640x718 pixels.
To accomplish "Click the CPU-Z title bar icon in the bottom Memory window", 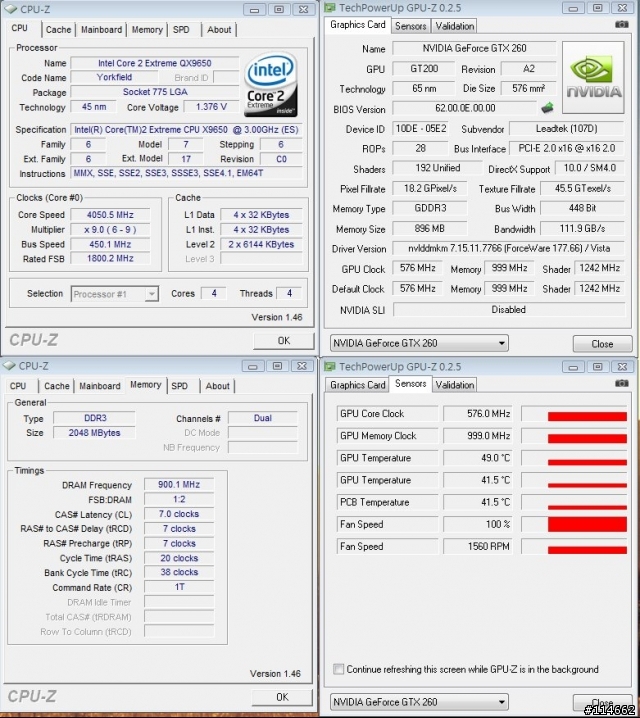I will click(x=9, y=366).
